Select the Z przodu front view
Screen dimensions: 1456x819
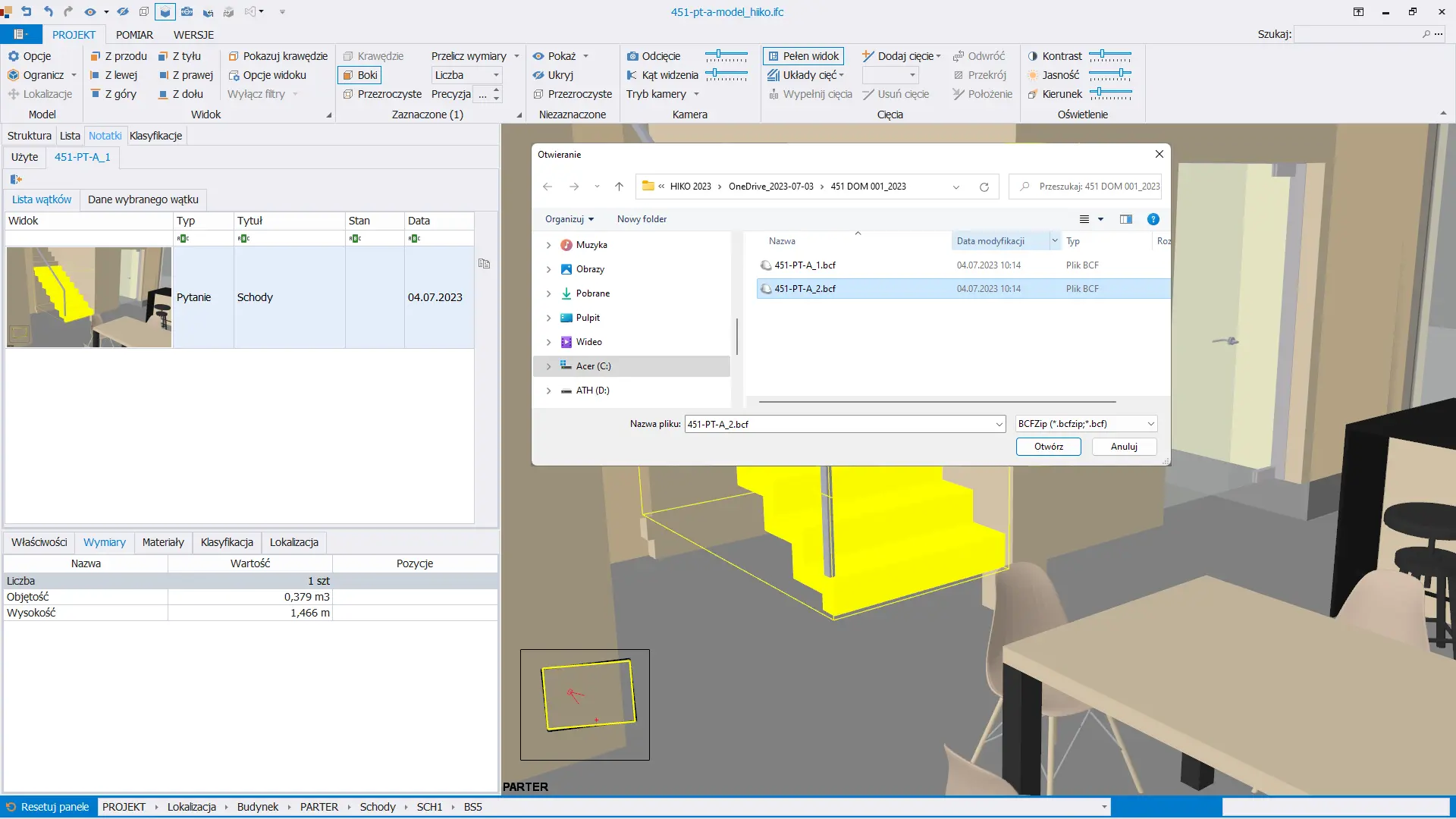(118, 56)
